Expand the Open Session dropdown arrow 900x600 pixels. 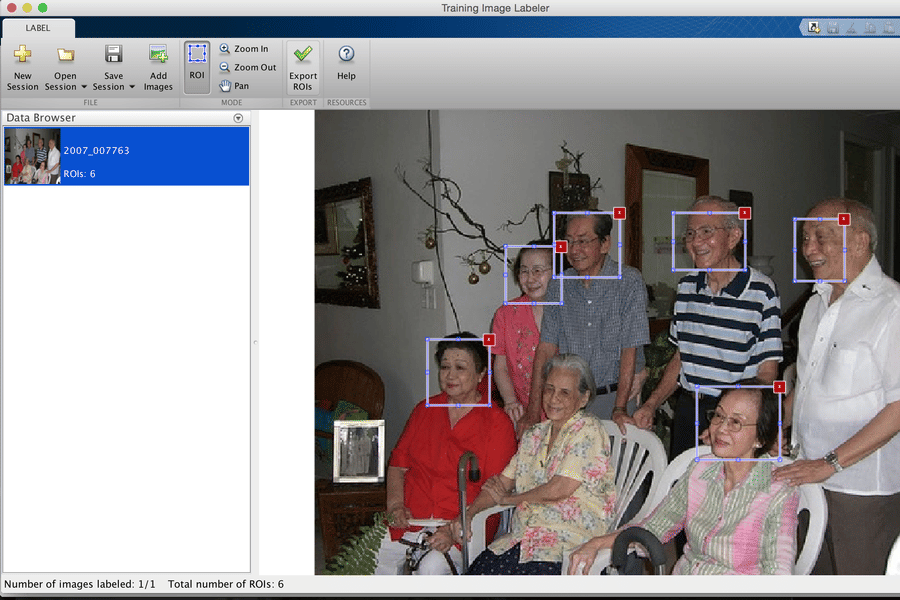pos(84,87)
